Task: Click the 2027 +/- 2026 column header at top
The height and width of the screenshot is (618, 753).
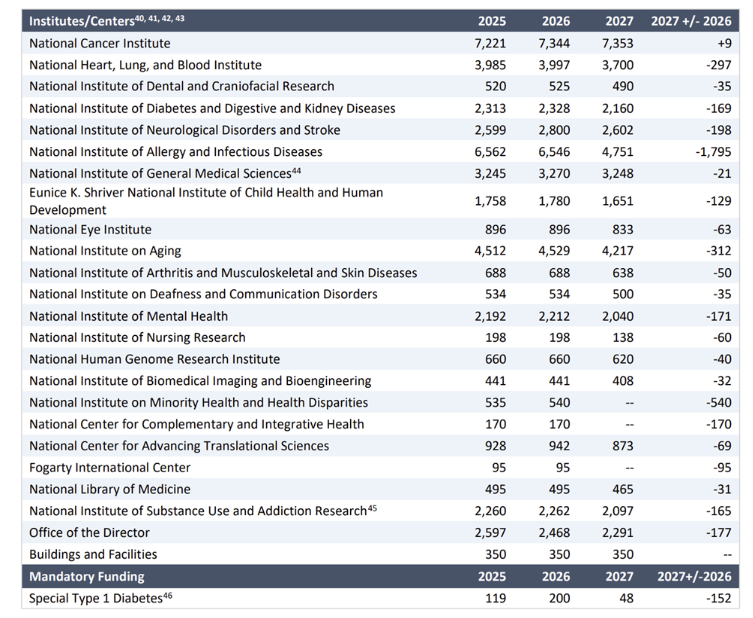Action: pyautogui.click(x=691, y=21)
